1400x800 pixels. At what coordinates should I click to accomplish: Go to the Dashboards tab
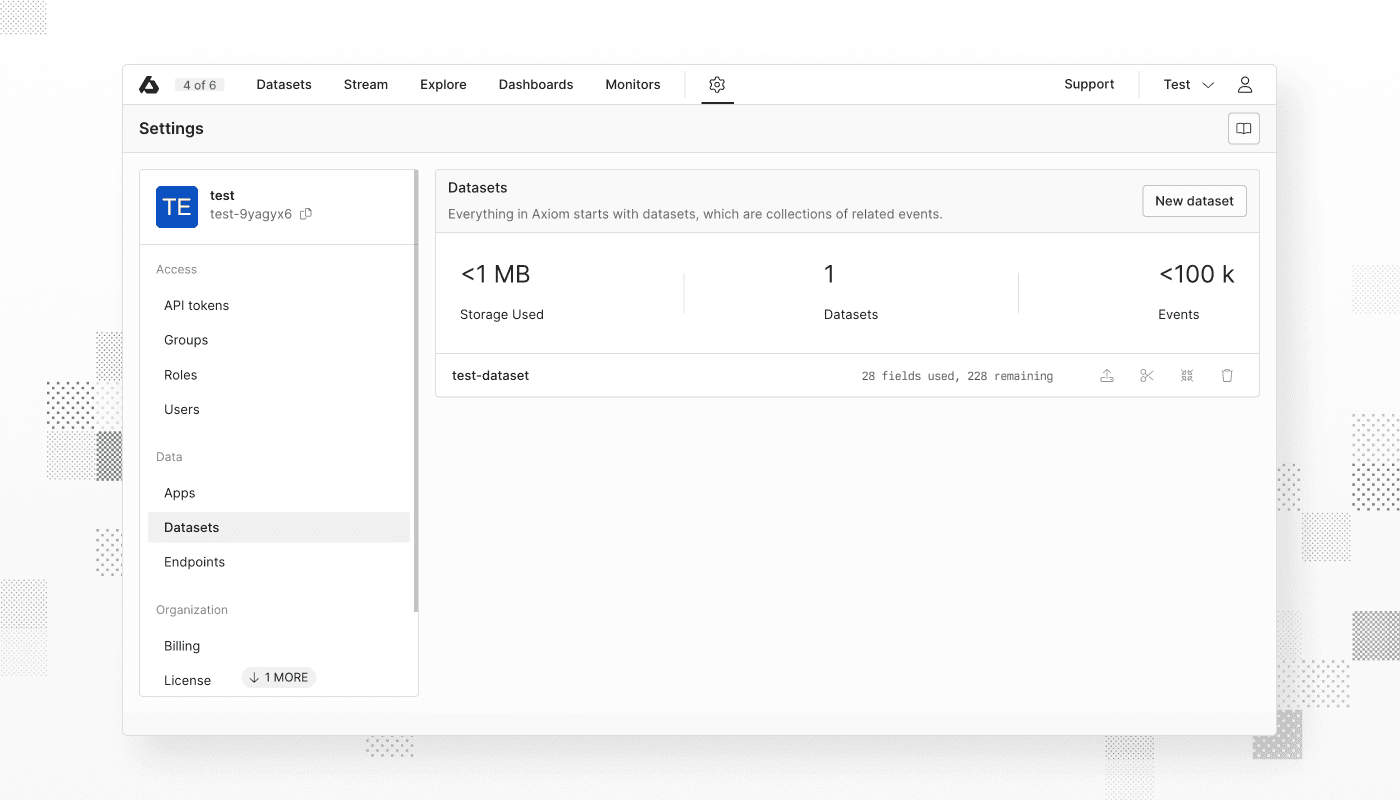tap(536, 84)
